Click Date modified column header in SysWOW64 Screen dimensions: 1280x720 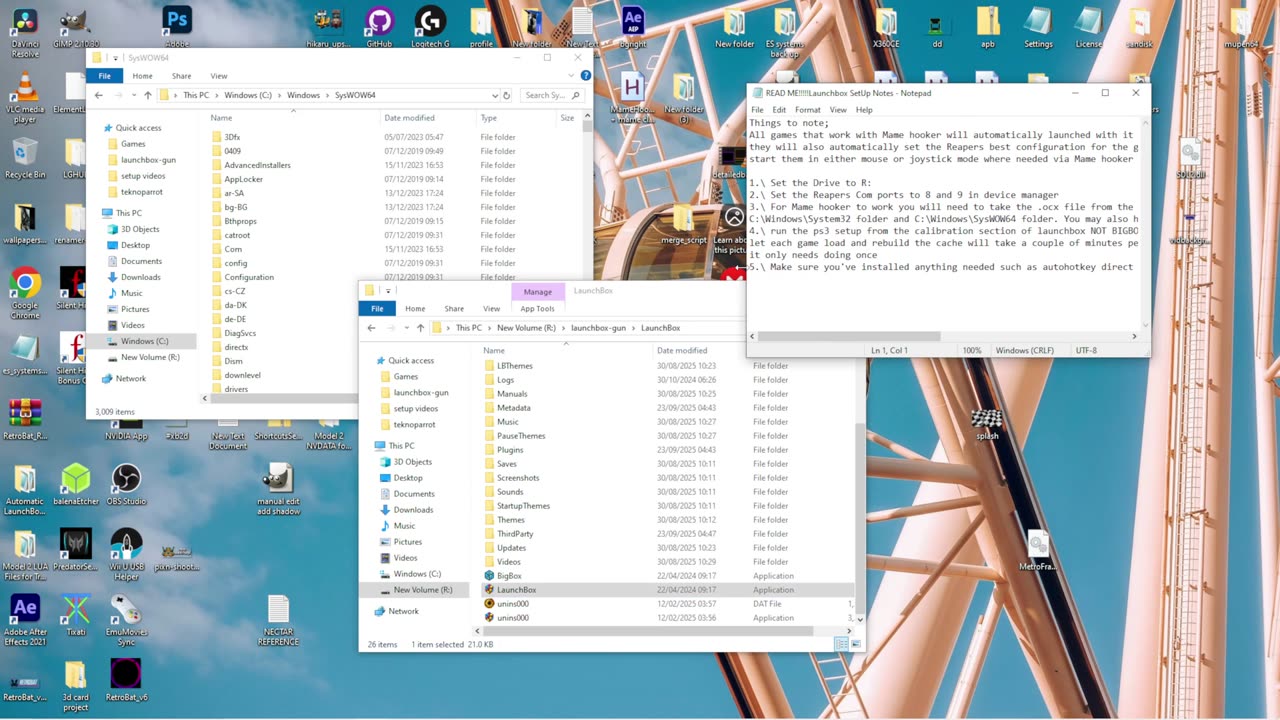tap(409, 118)
